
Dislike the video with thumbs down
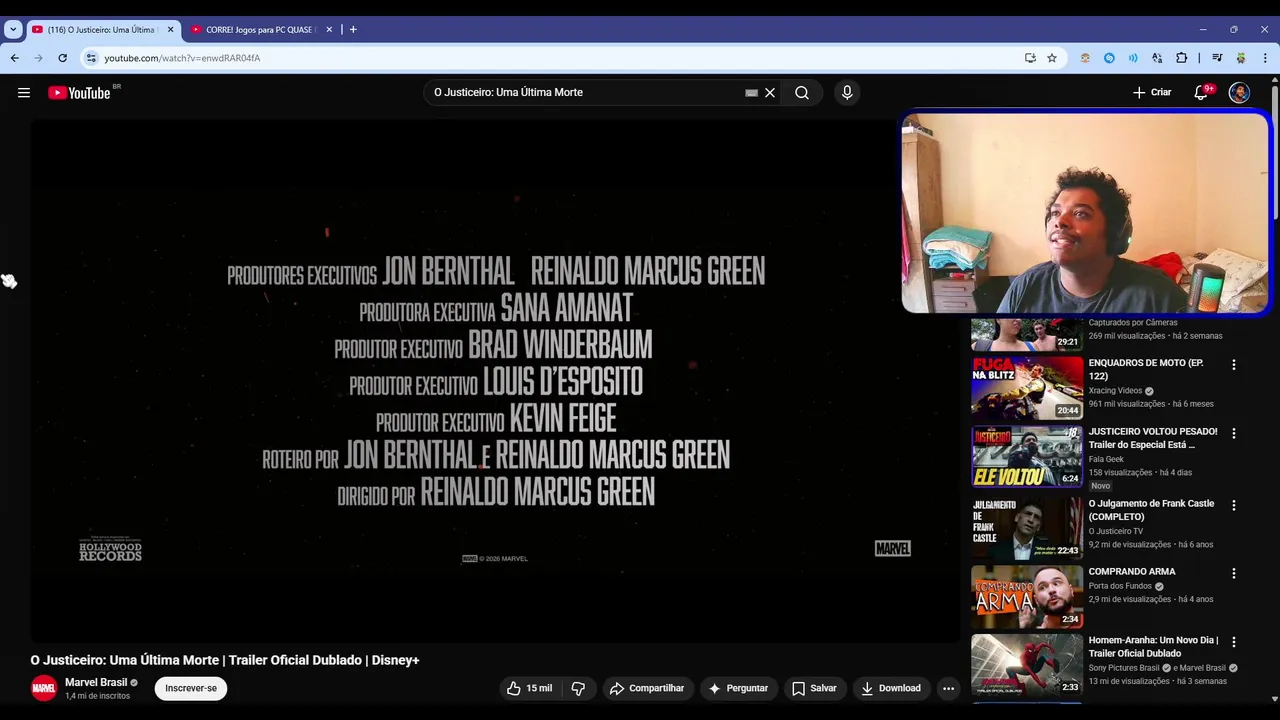point(578,688)
